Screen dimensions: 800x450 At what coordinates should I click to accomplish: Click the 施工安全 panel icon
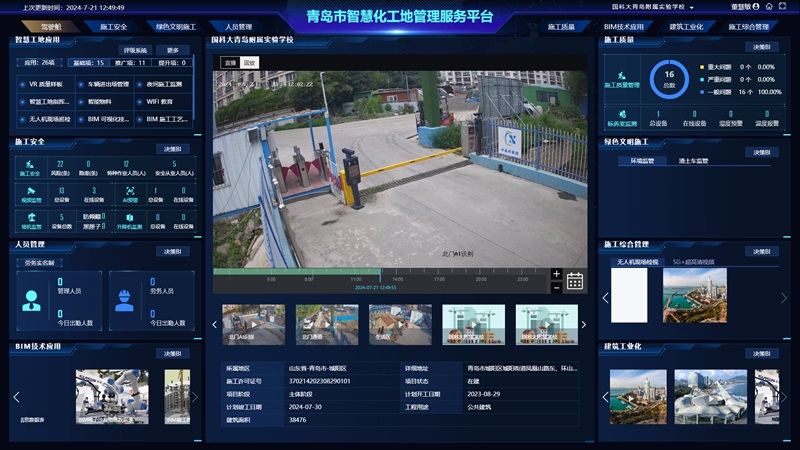pyautogui.click(x=30, y=164)
